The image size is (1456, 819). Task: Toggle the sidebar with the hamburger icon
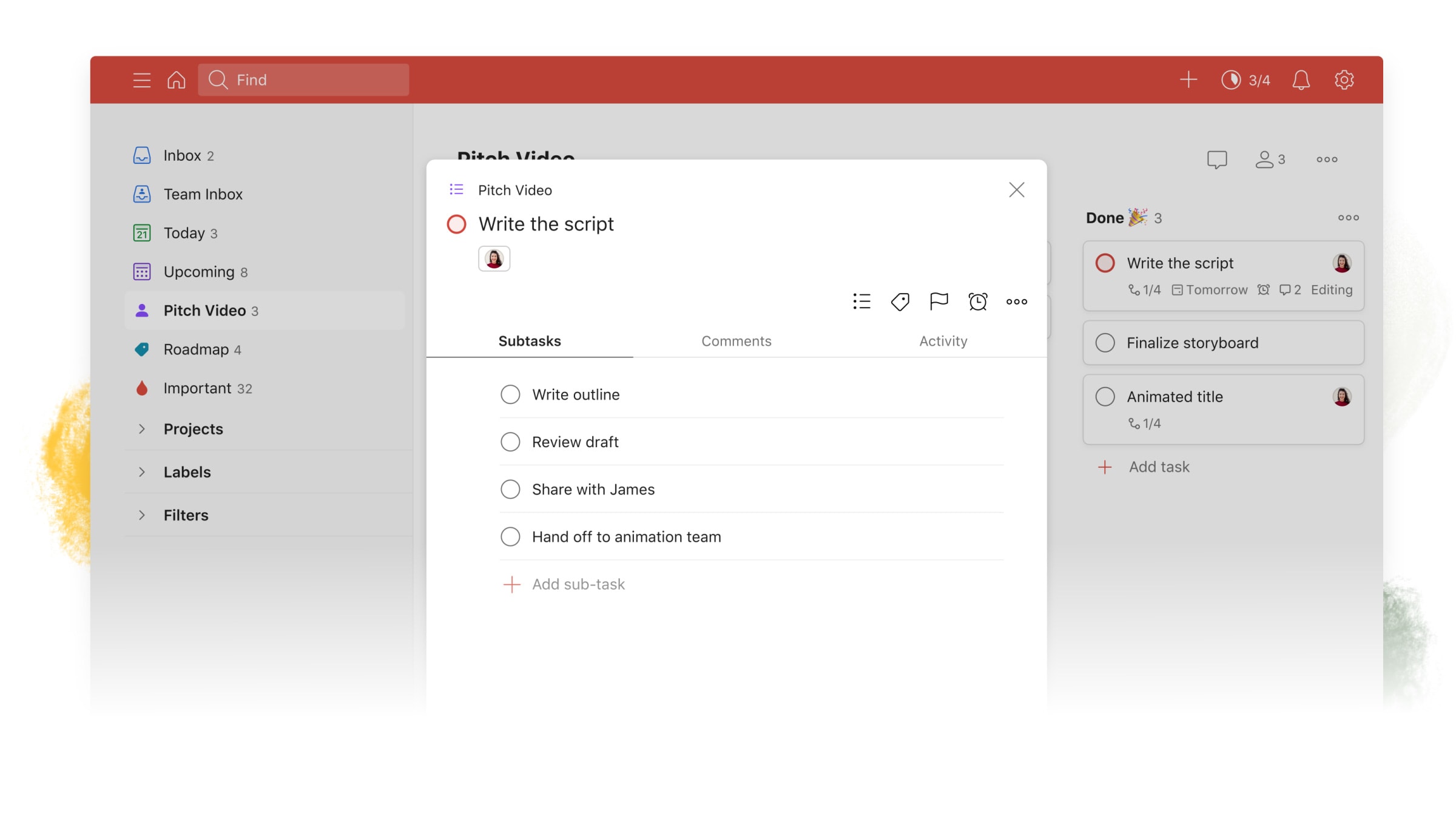[141, 79]
